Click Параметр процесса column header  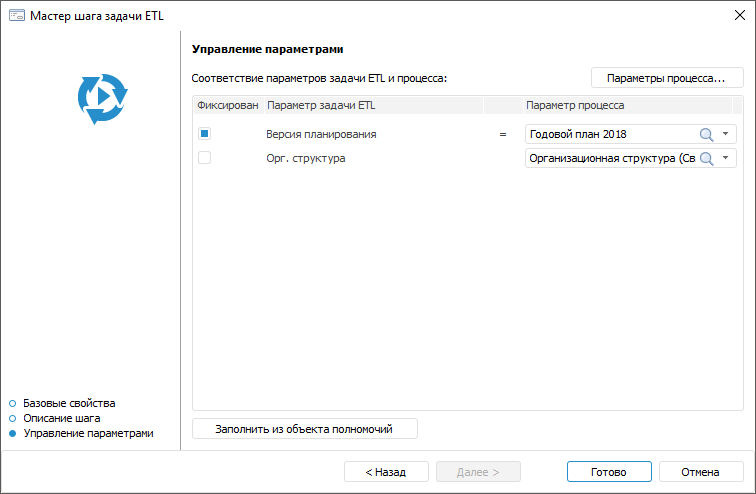[576, 105]
